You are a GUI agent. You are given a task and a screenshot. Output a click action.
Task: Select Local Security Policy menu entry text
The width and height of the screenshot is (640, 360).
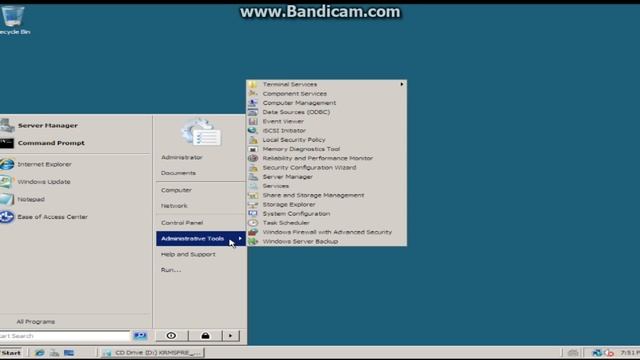(x=294, y=140)
